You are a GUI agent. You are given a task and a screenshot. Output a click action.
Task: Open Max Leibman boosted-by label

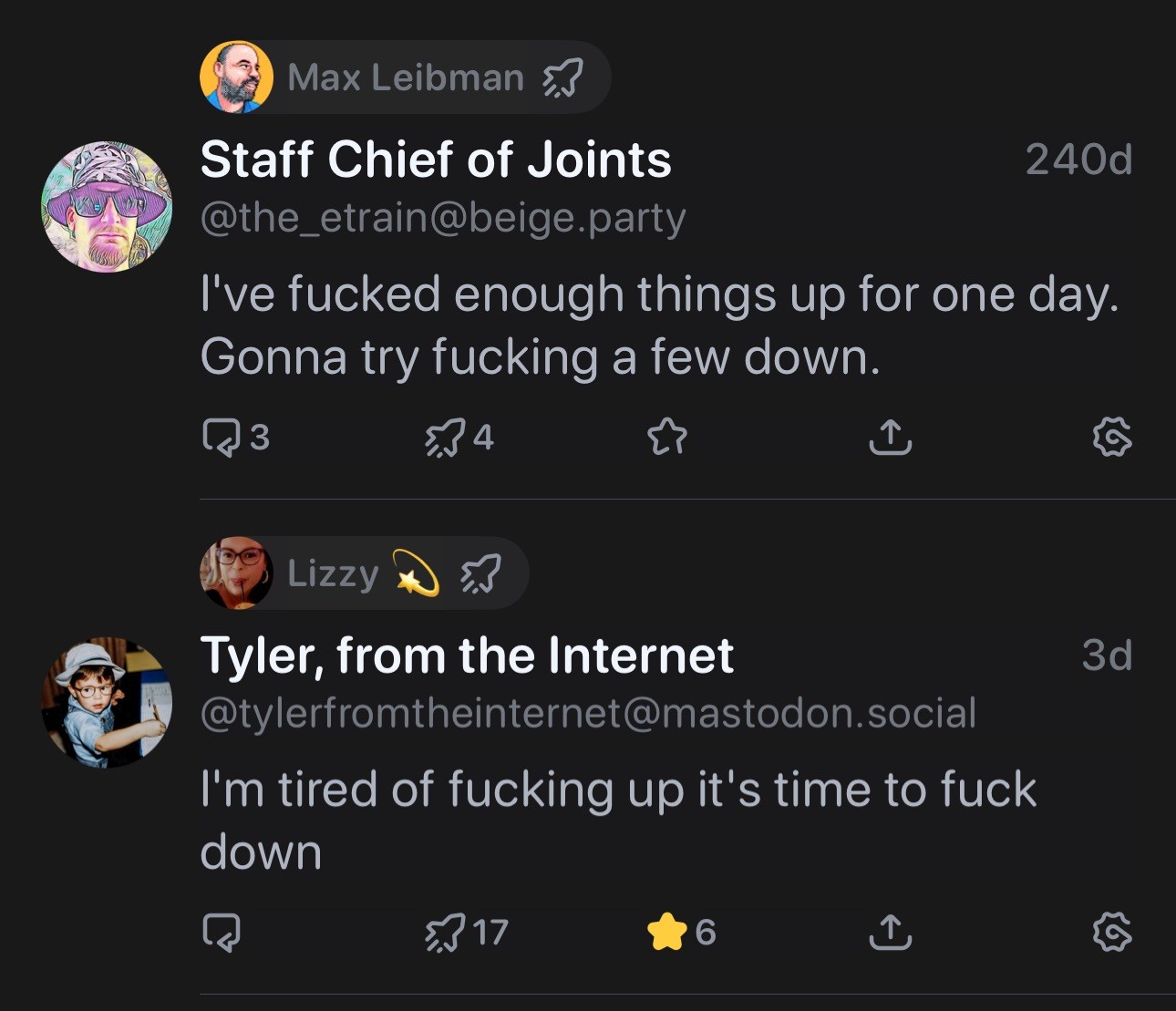pyautogui.click(x=405, y=77)
